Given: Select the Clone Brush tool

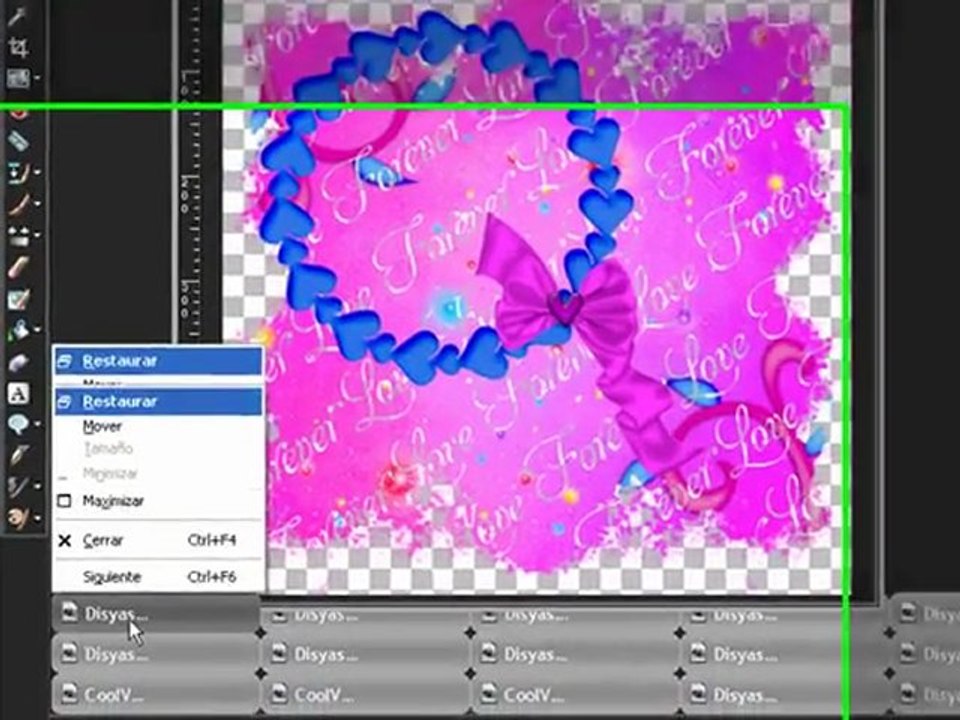Looking at the screenshot, I should (17, 173).
